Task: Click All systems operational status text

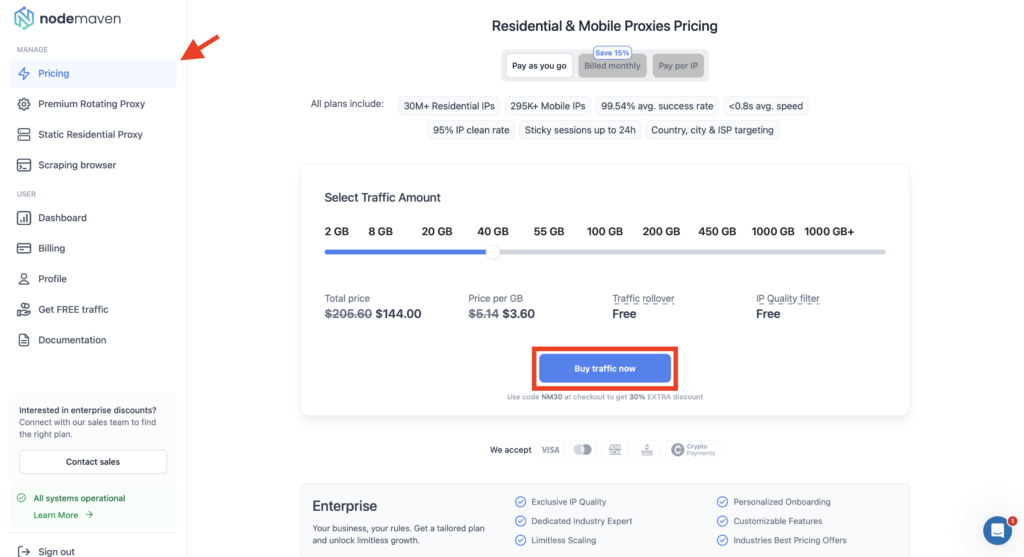Action: point(79,498)
